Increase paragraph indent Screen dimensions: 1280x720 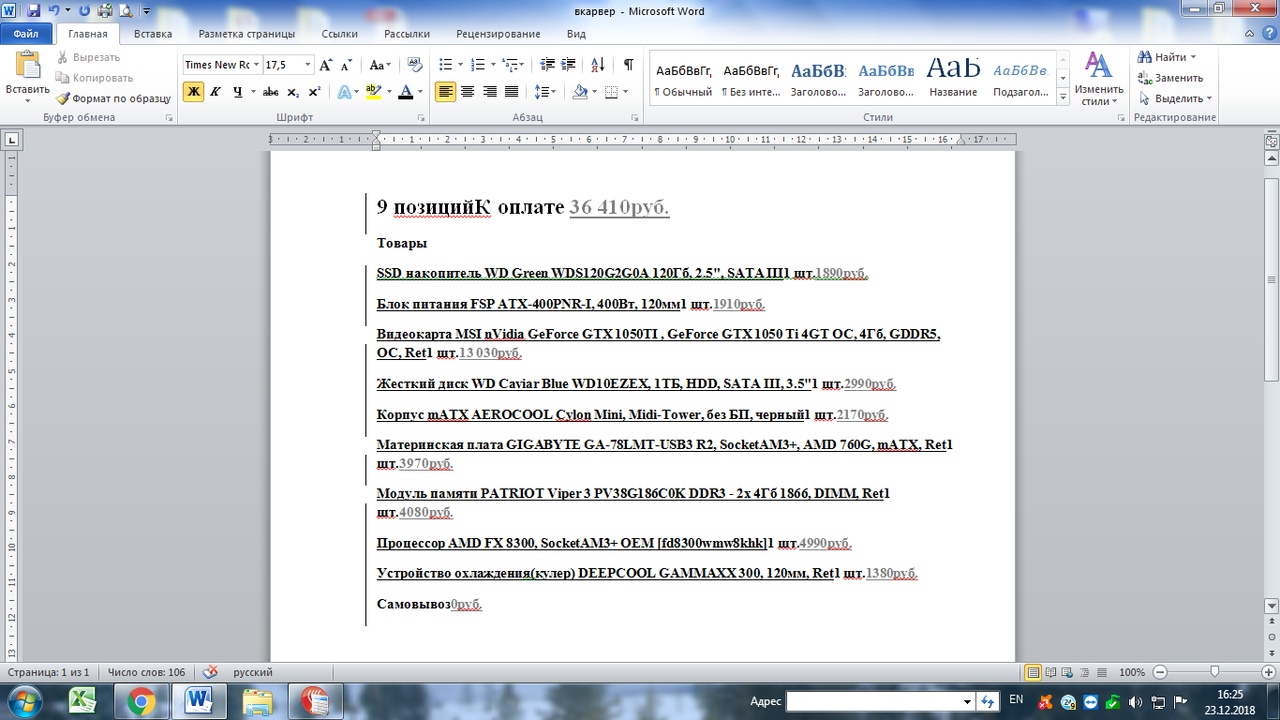[569, 65]
